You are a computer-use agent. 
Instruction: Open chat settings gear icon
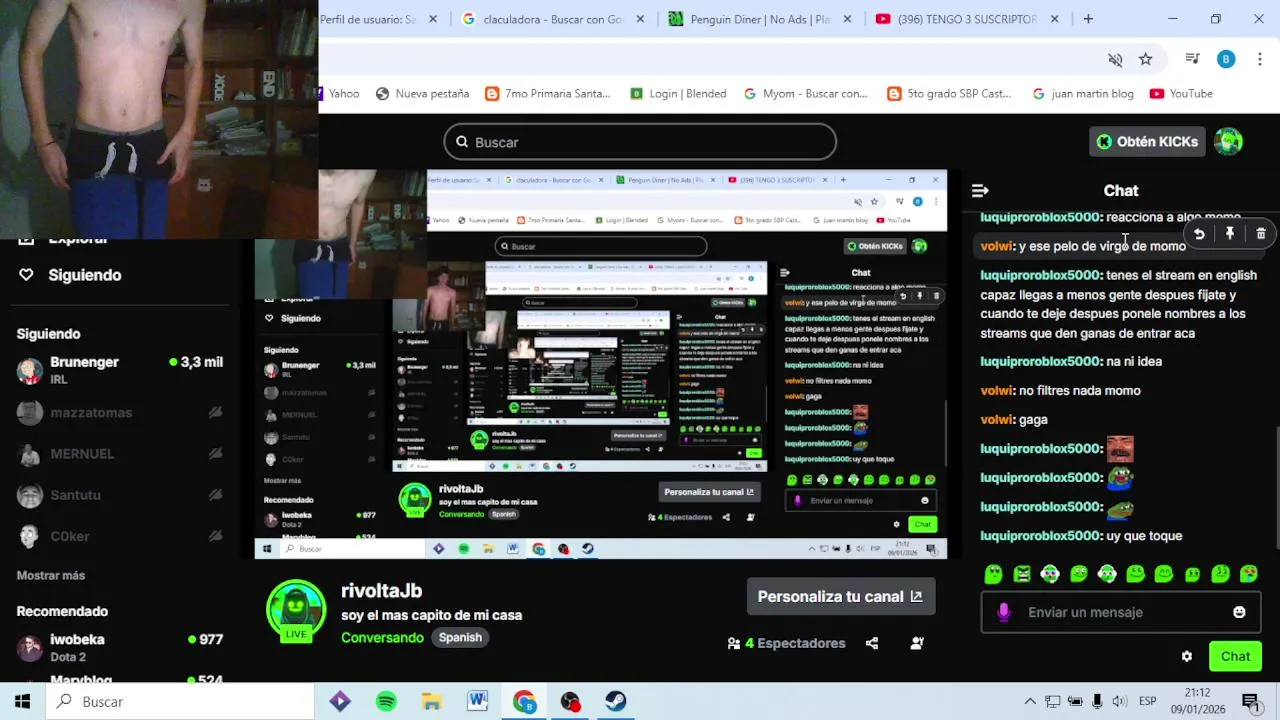(1187, 656)
